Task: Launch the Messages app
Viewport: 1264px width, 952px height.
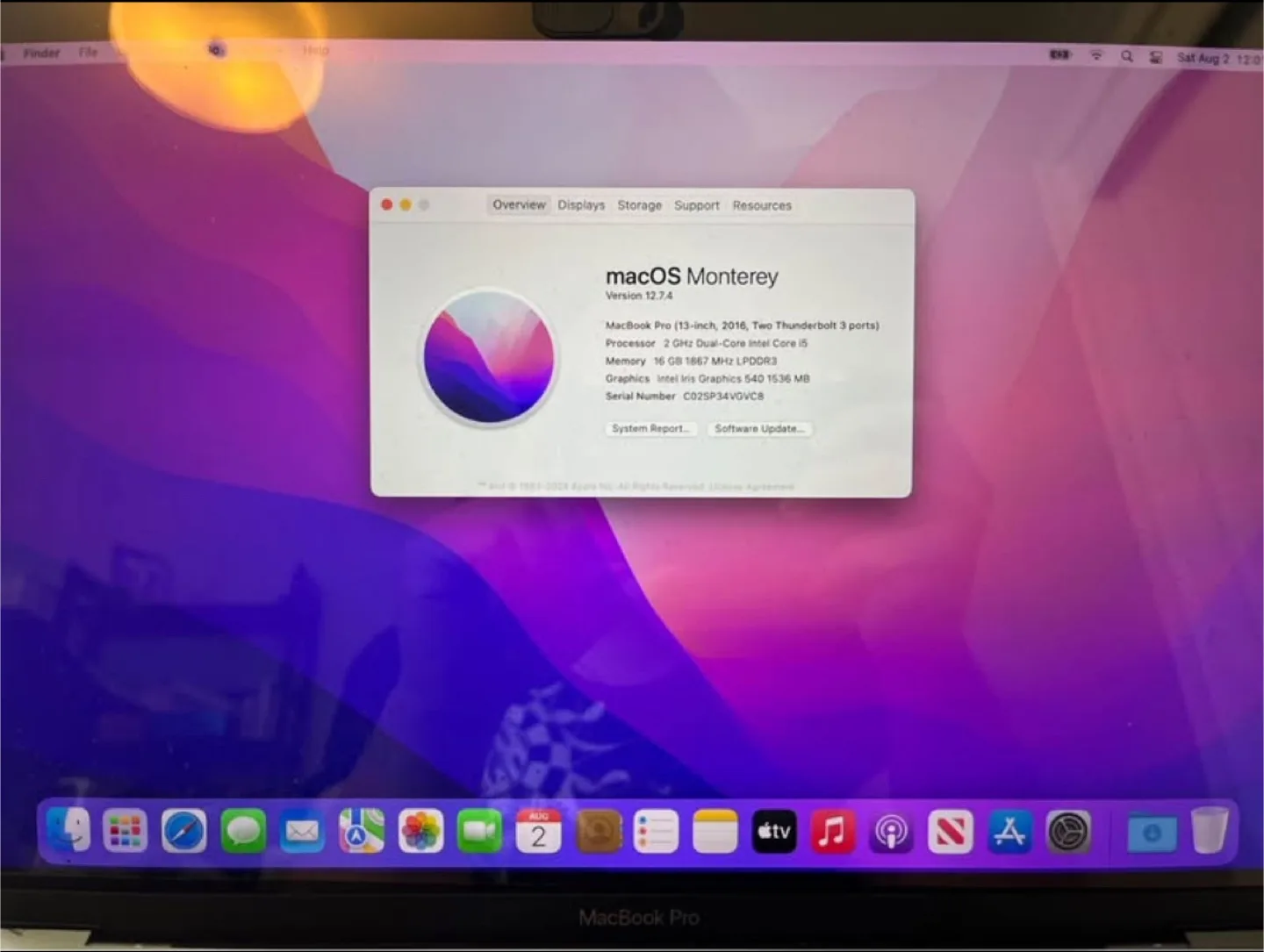Action: tap(242, 832)
